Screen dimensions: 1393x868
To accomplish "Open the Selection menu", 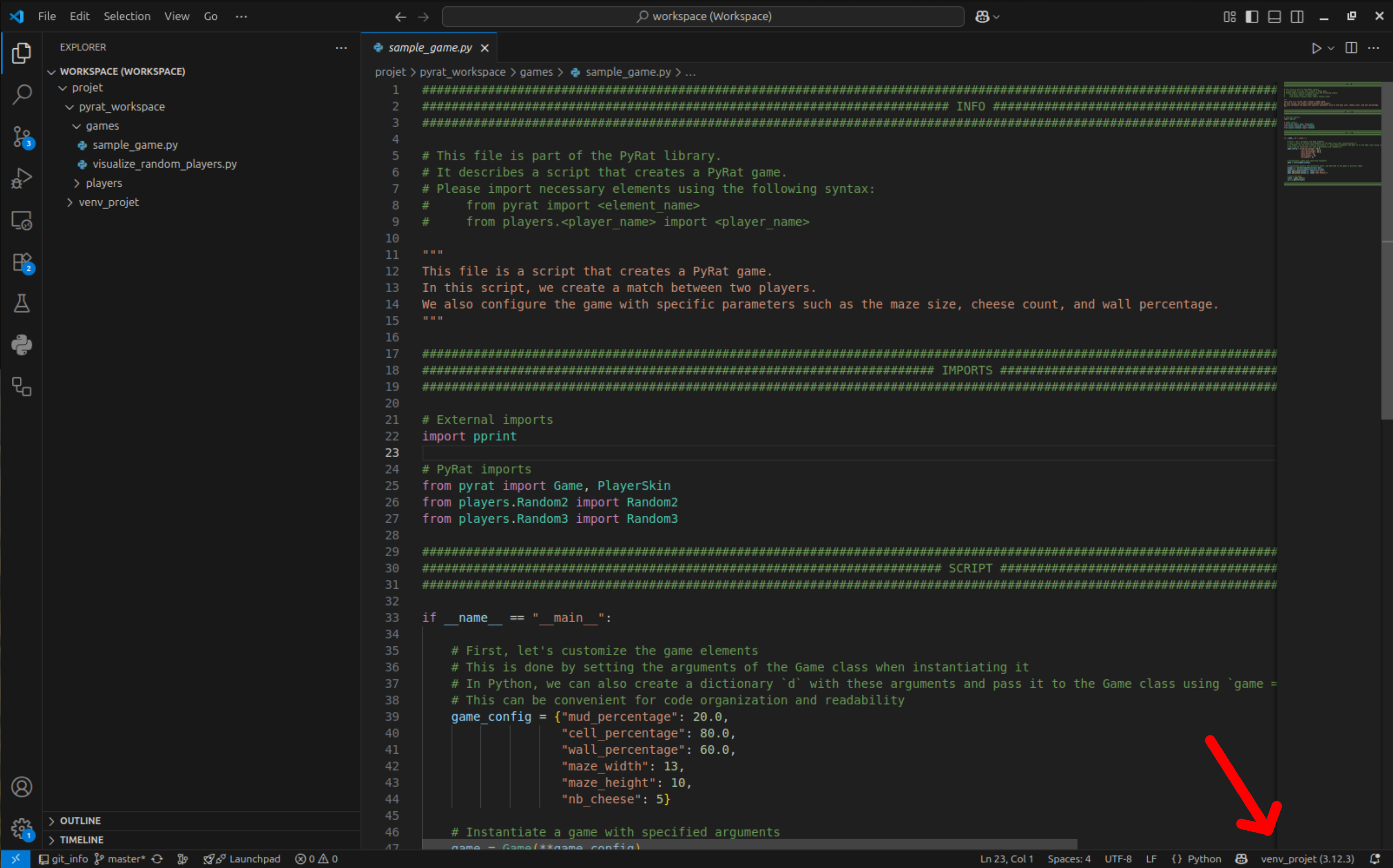I will [x=126, y=17].
